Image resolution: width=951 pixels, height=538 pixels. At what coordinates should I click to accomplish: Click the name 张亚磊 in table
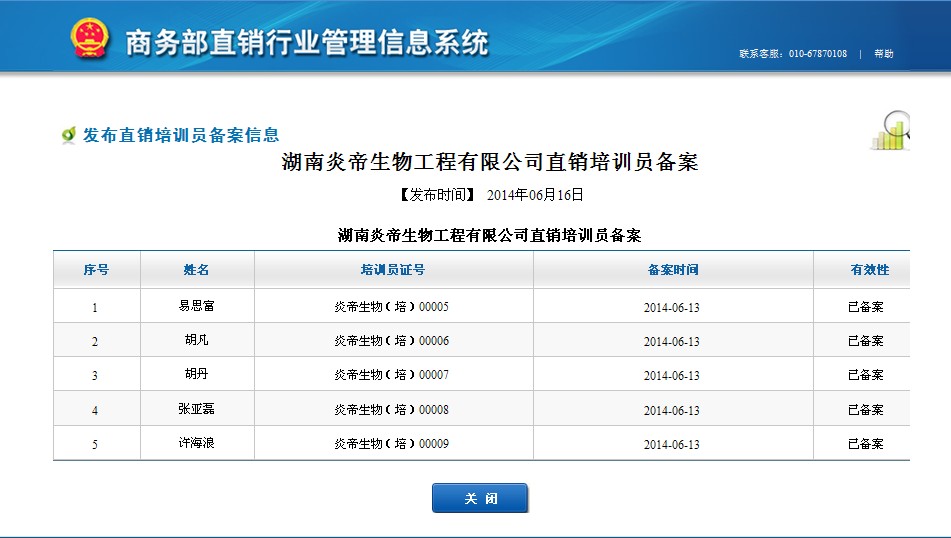[x=196, y=409]
